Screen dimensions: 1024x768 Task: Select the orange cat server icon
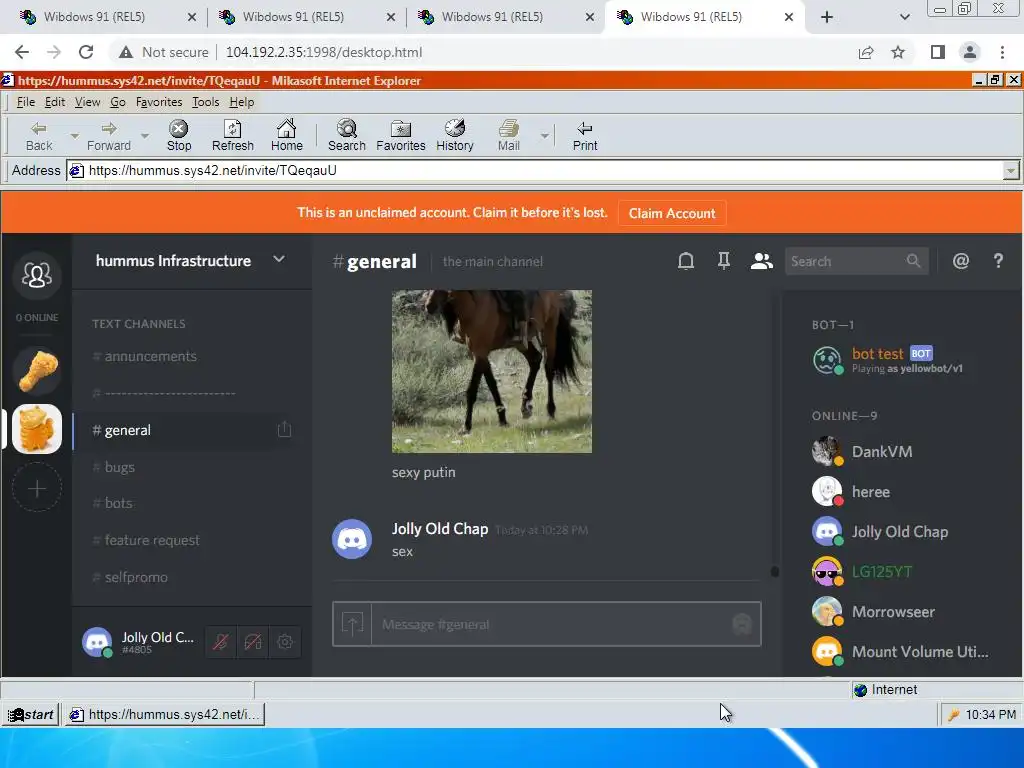click(x=37, y=429)
